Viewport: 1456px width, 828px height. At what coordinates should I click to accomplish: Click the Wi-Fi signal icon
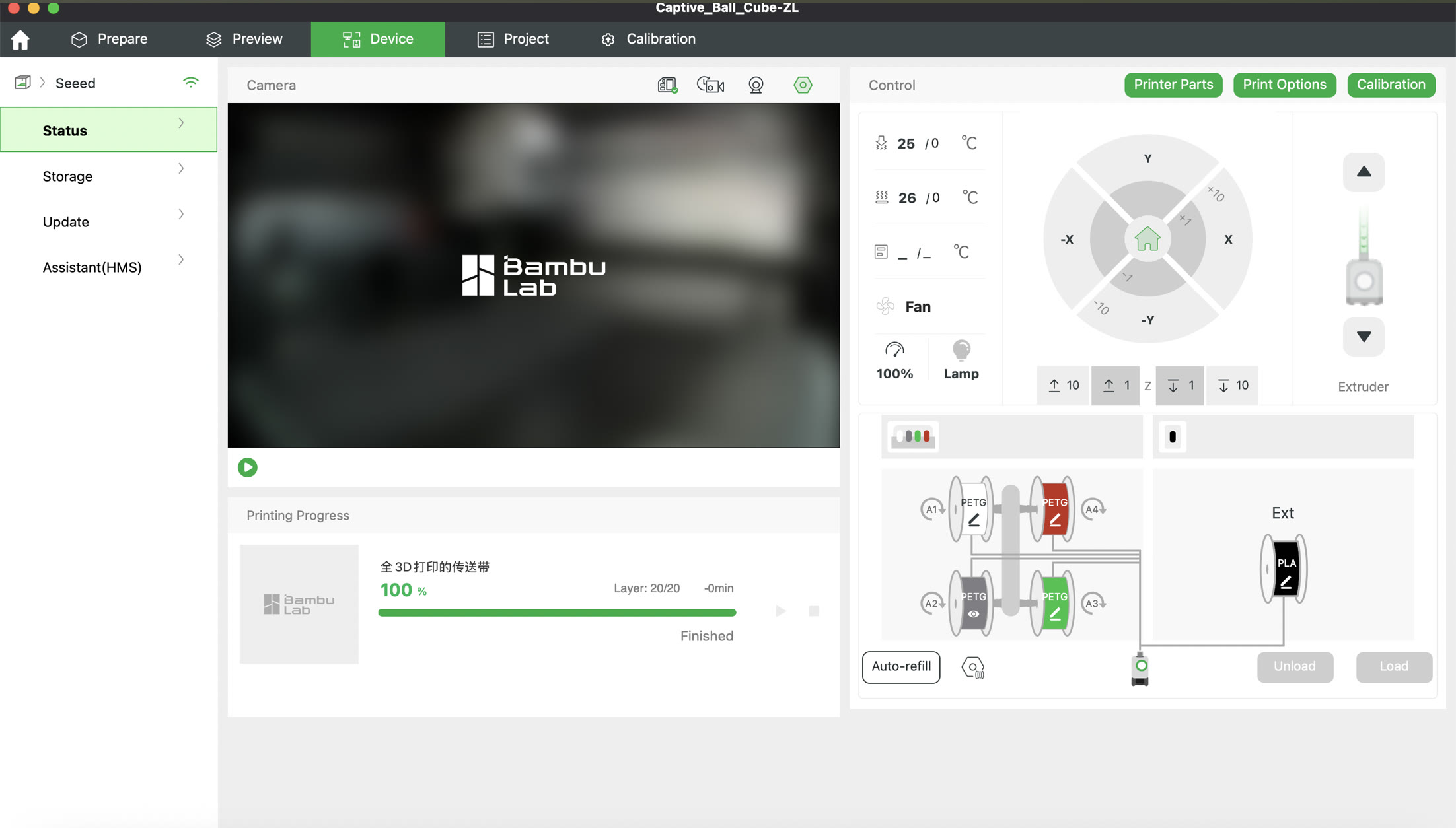tap(190, 83)
